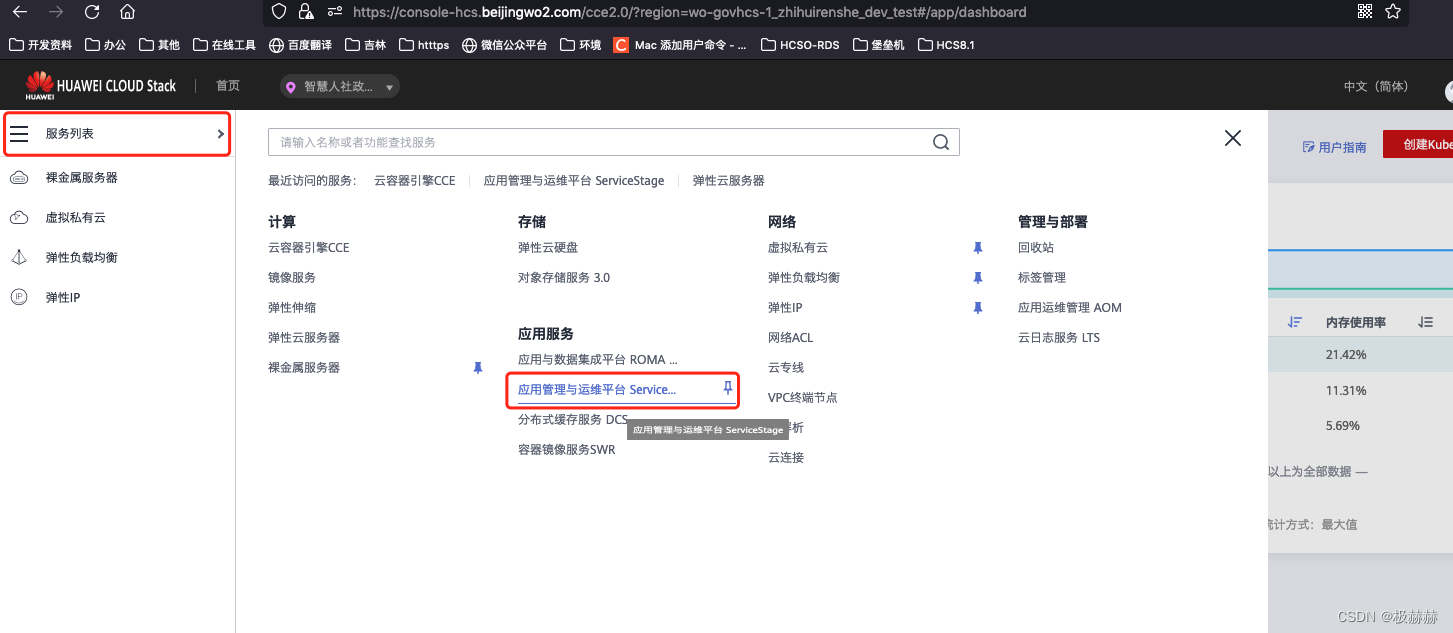Reload the page with the refresh icon
This screenshot has width=1453, height=633.
click(91, 12)
